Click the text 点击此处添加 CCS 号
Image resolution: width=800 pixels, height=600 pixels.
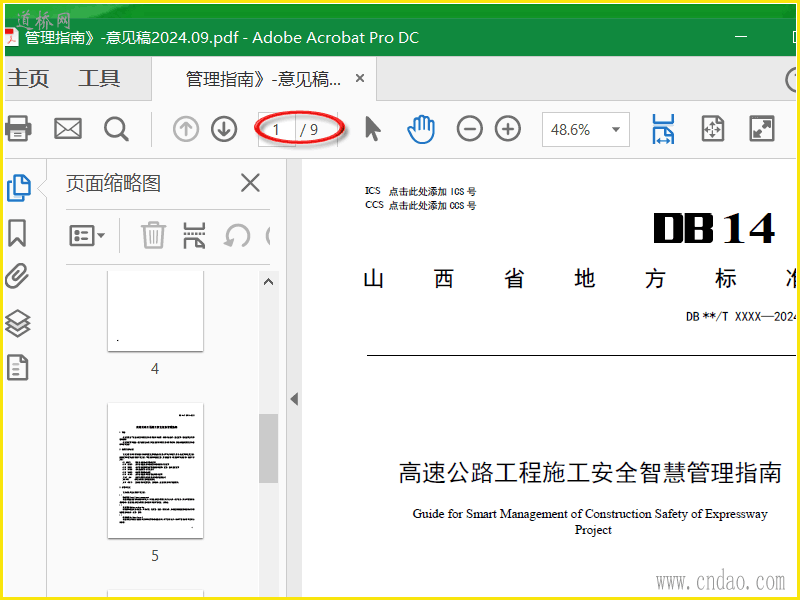(432, 206)
